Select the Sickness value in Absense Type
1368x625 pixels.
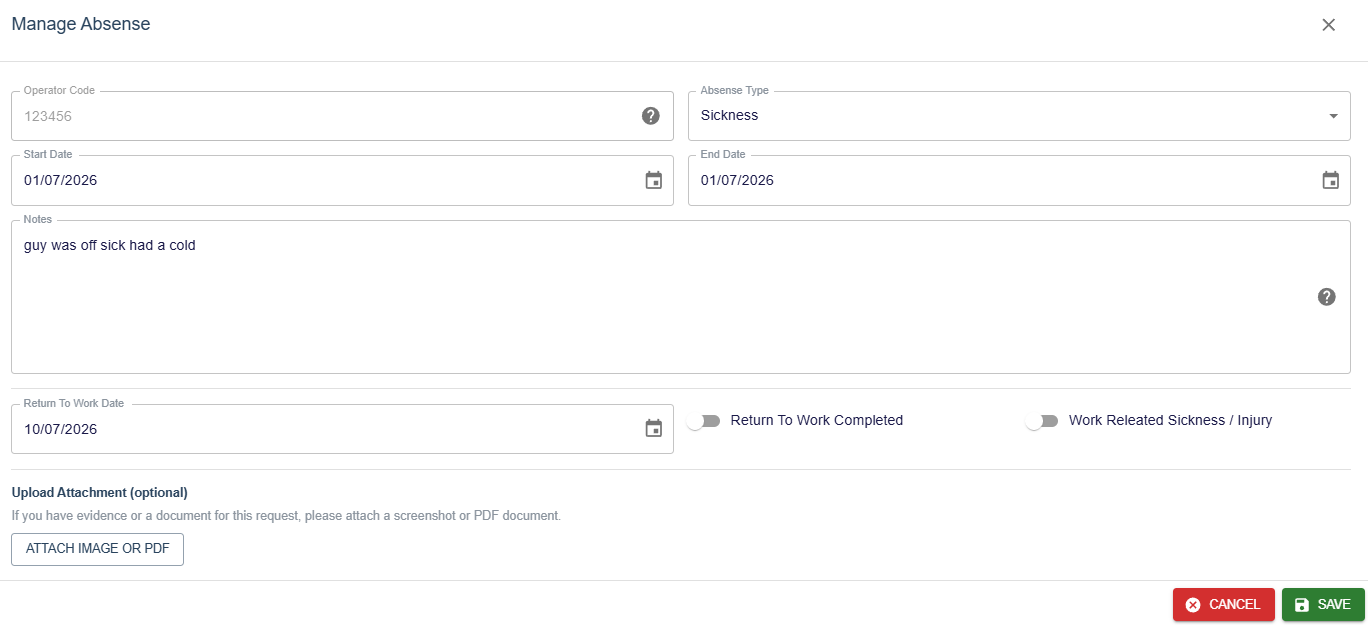730,115
